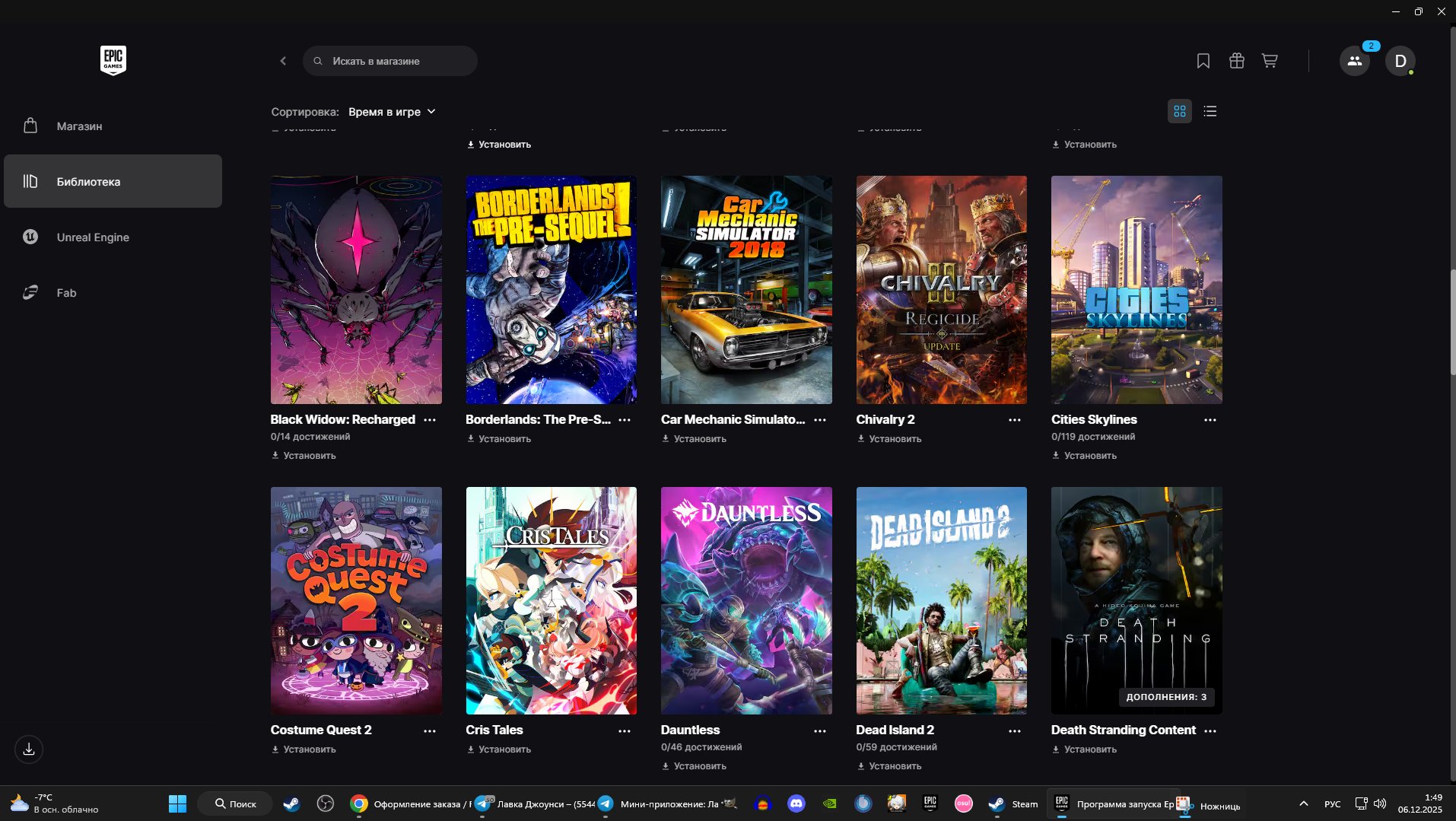
Task: Open the Death Stranding cover thumbnail
Action: [x=1136, y=600]
